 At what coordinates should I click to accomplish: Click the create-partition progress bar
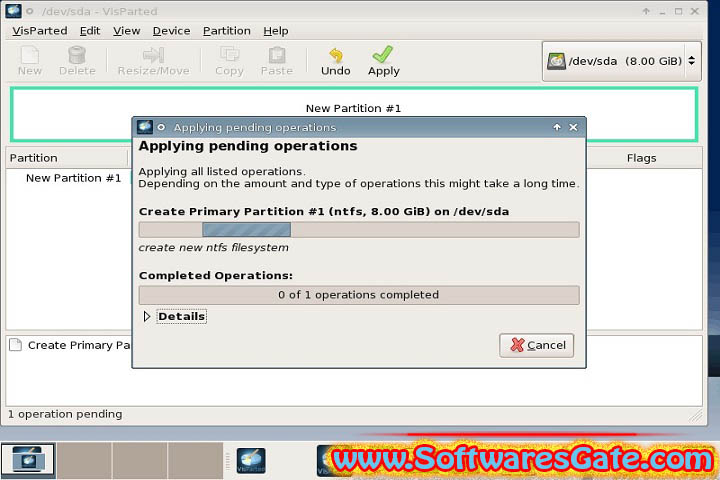point(359,230)
